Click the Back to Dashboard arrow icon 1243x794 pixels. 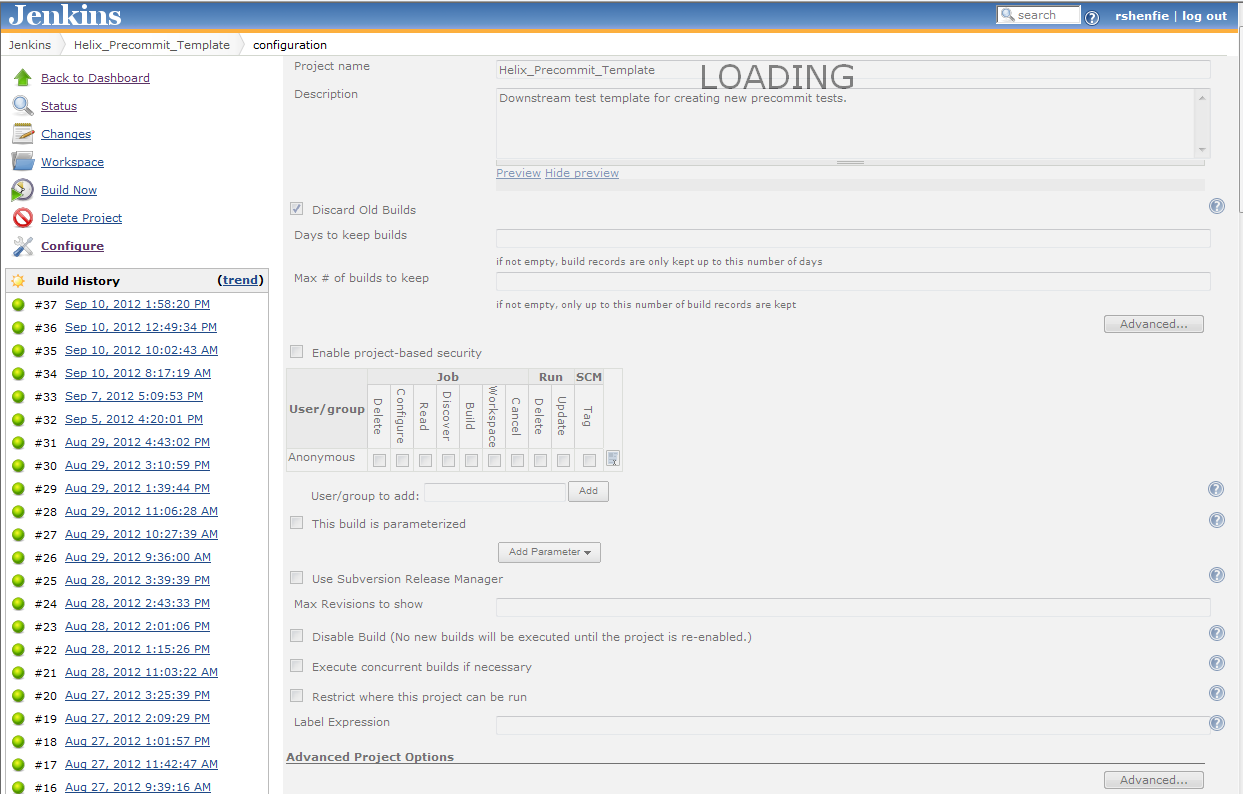23,78
